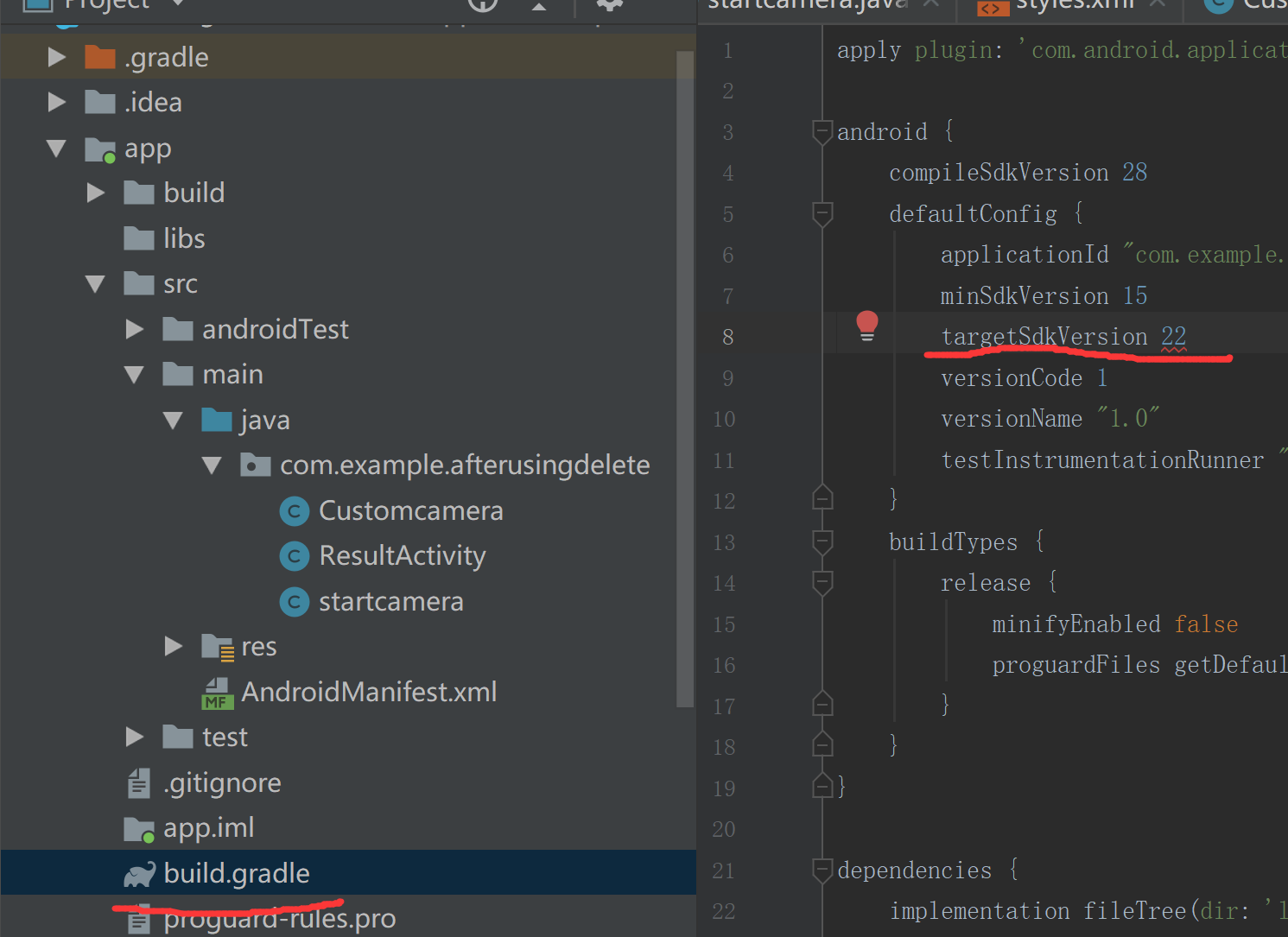Open IDE settings via the gear icon

pos(608,5)
